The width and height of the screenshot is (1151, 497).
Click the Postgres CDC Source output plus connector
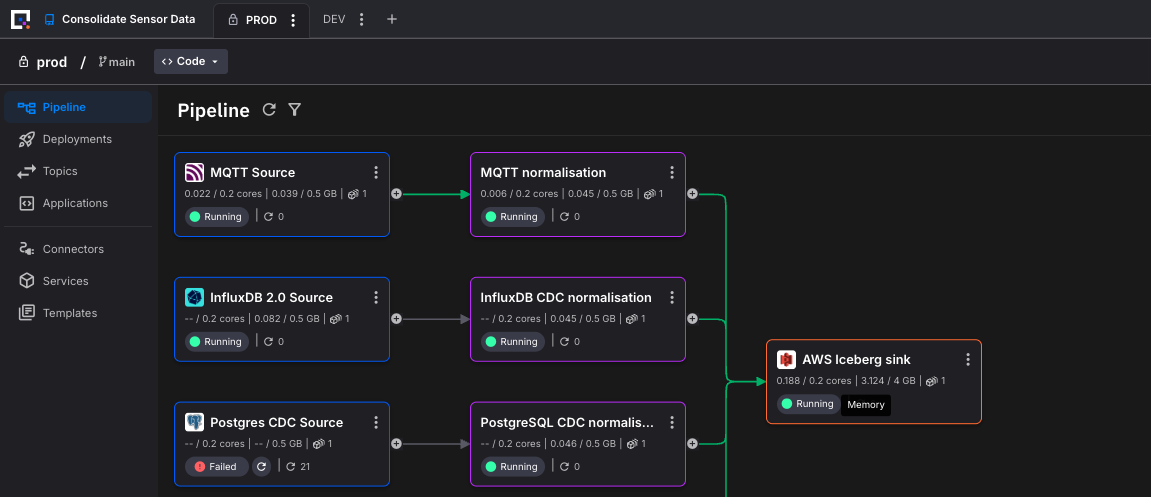coord(396,443)
